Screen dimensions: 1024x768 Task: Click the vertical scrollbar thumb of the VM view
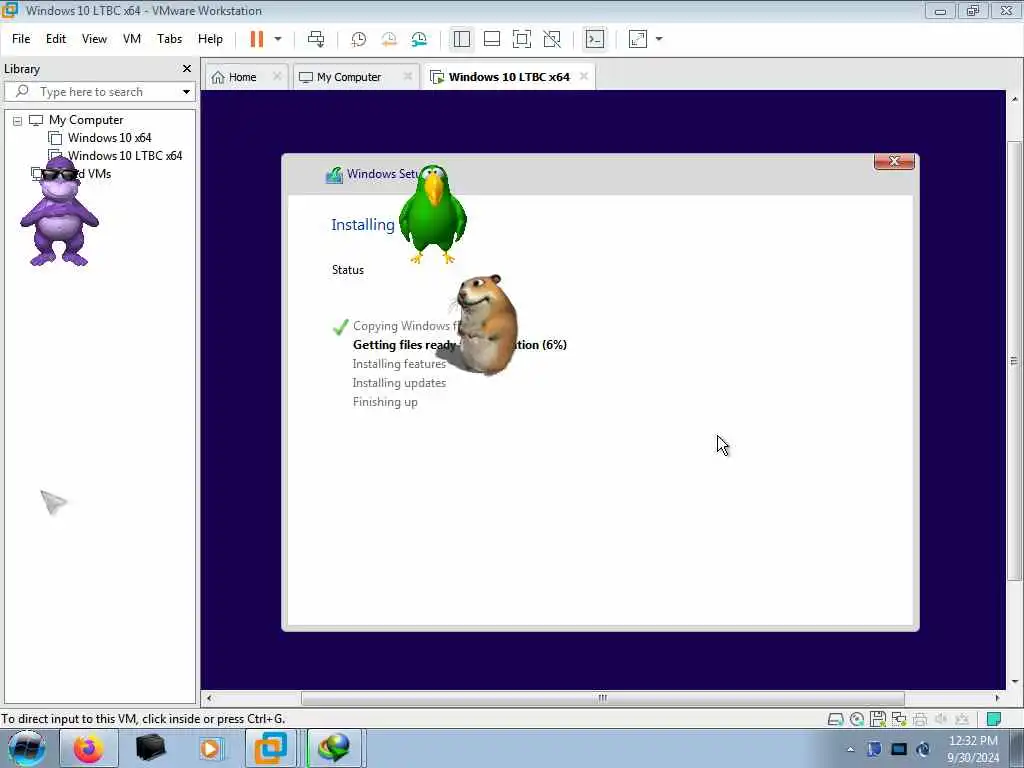click(1014, 360)
